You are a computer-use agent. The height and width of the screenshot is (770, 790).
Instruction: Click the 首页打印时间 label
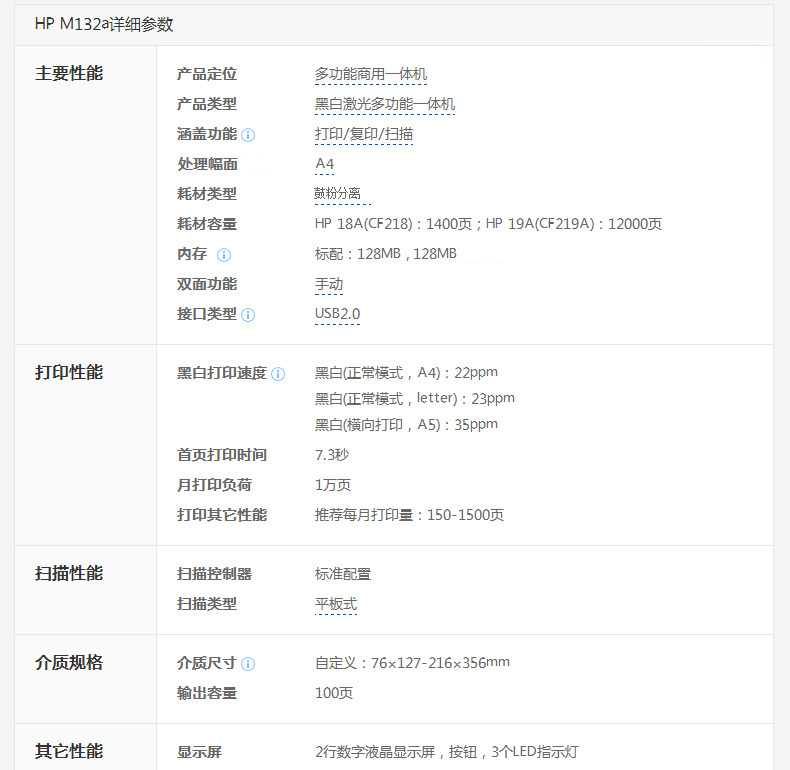(222, 455)
